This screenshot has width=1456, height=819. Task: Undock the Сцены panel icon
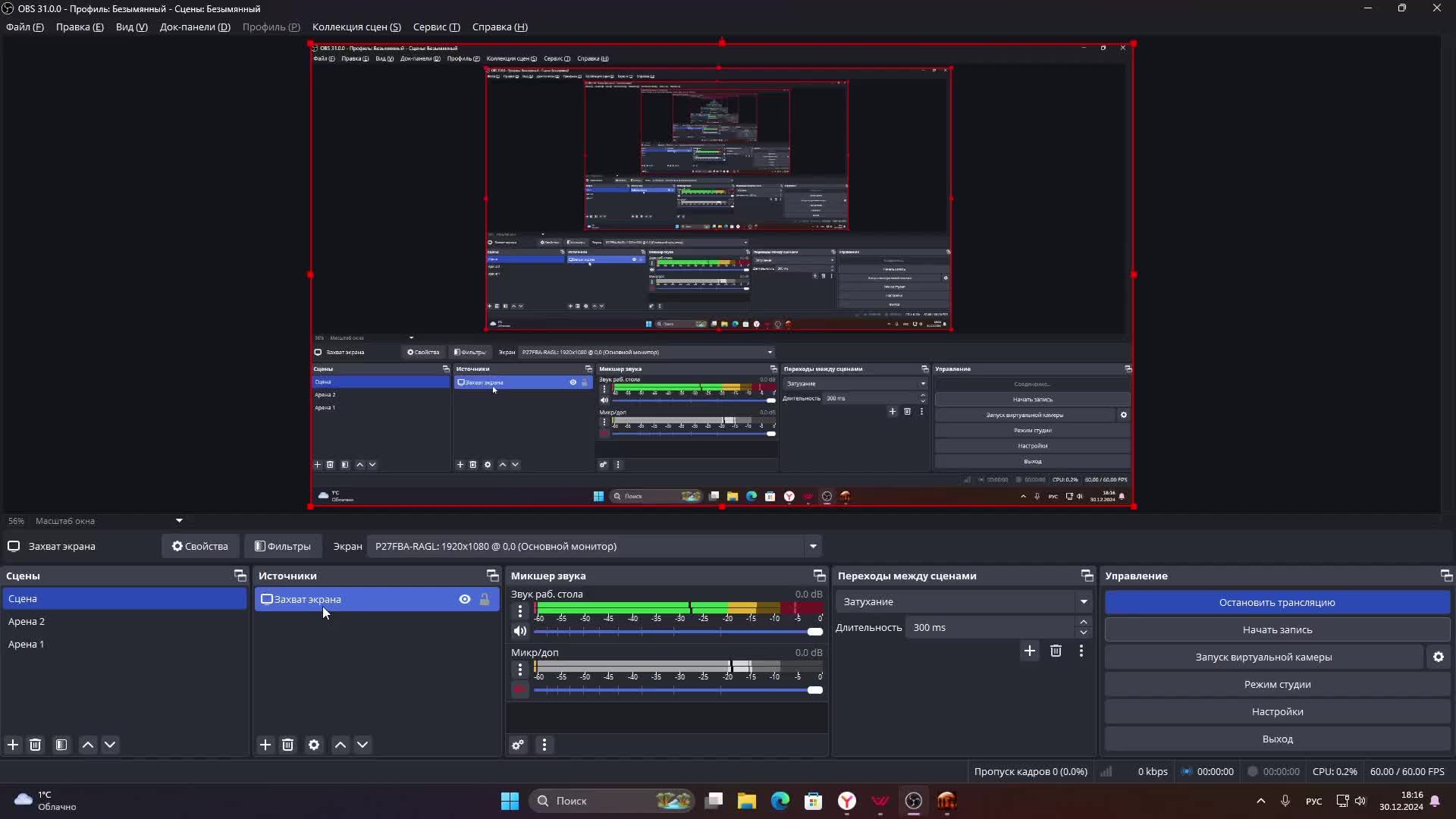click(240, 576)
